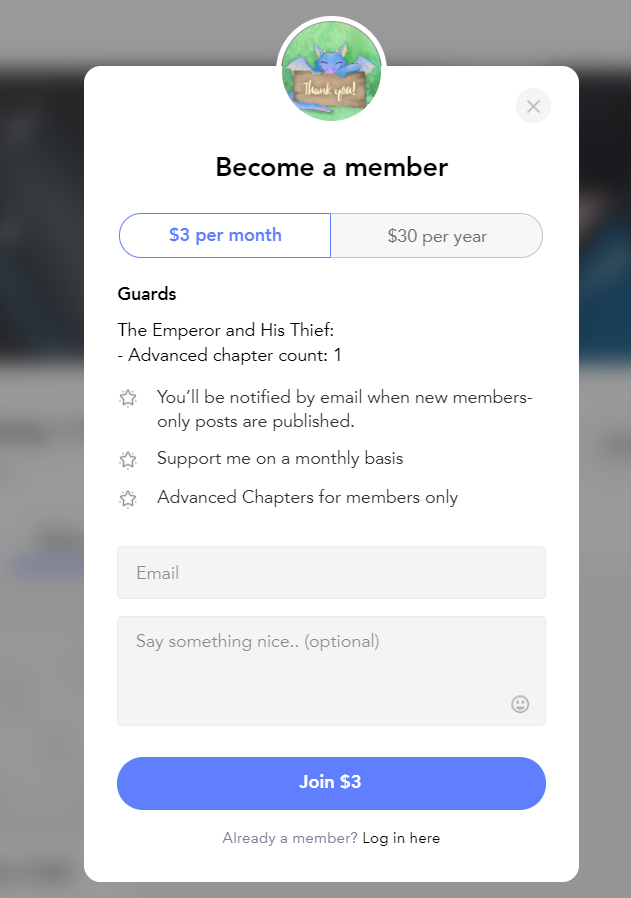Click the dragon Thank you avatar
The image size is (631, 898).
[332, 71]
